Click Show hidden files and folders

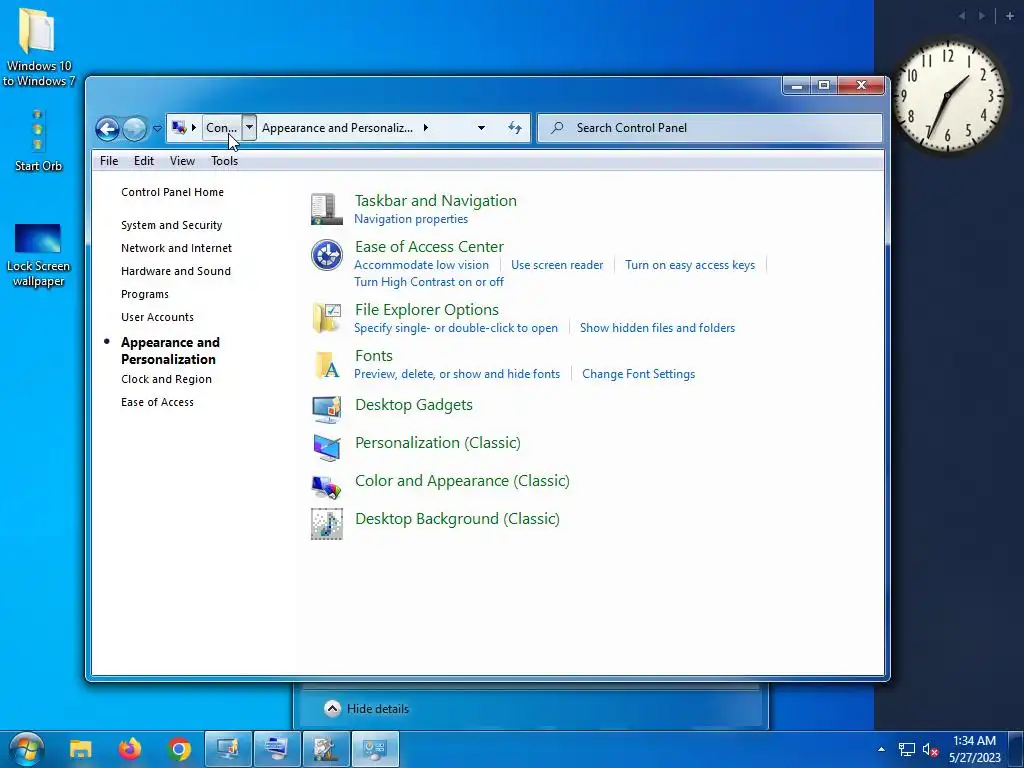tap(657, 328)
